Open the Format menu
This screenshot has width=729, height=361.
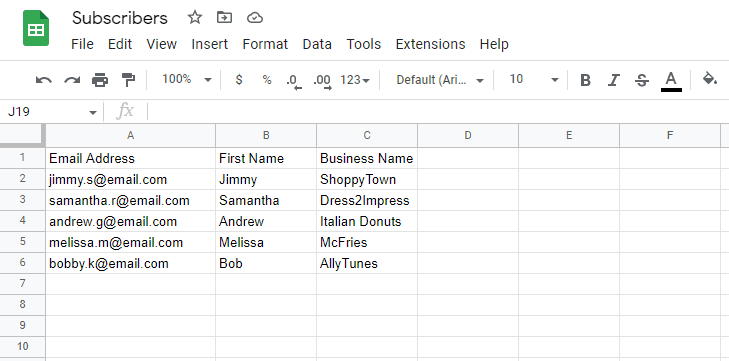(x=265, y=44)
